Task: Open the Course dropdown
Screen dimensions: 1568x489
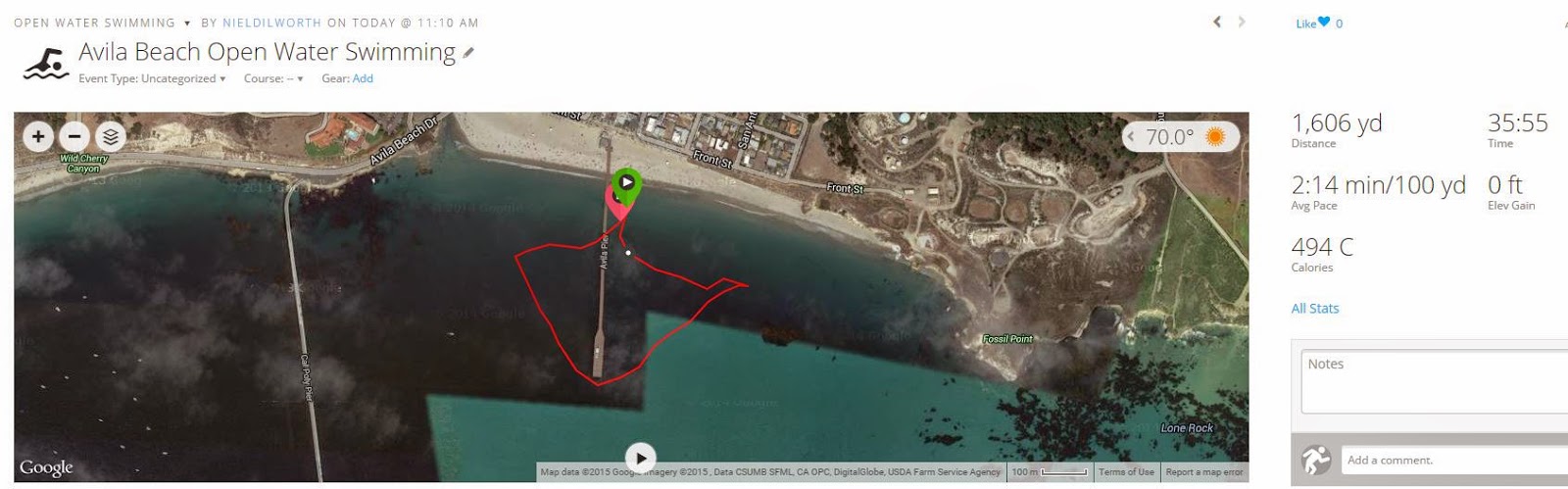Action: [273, 78]
